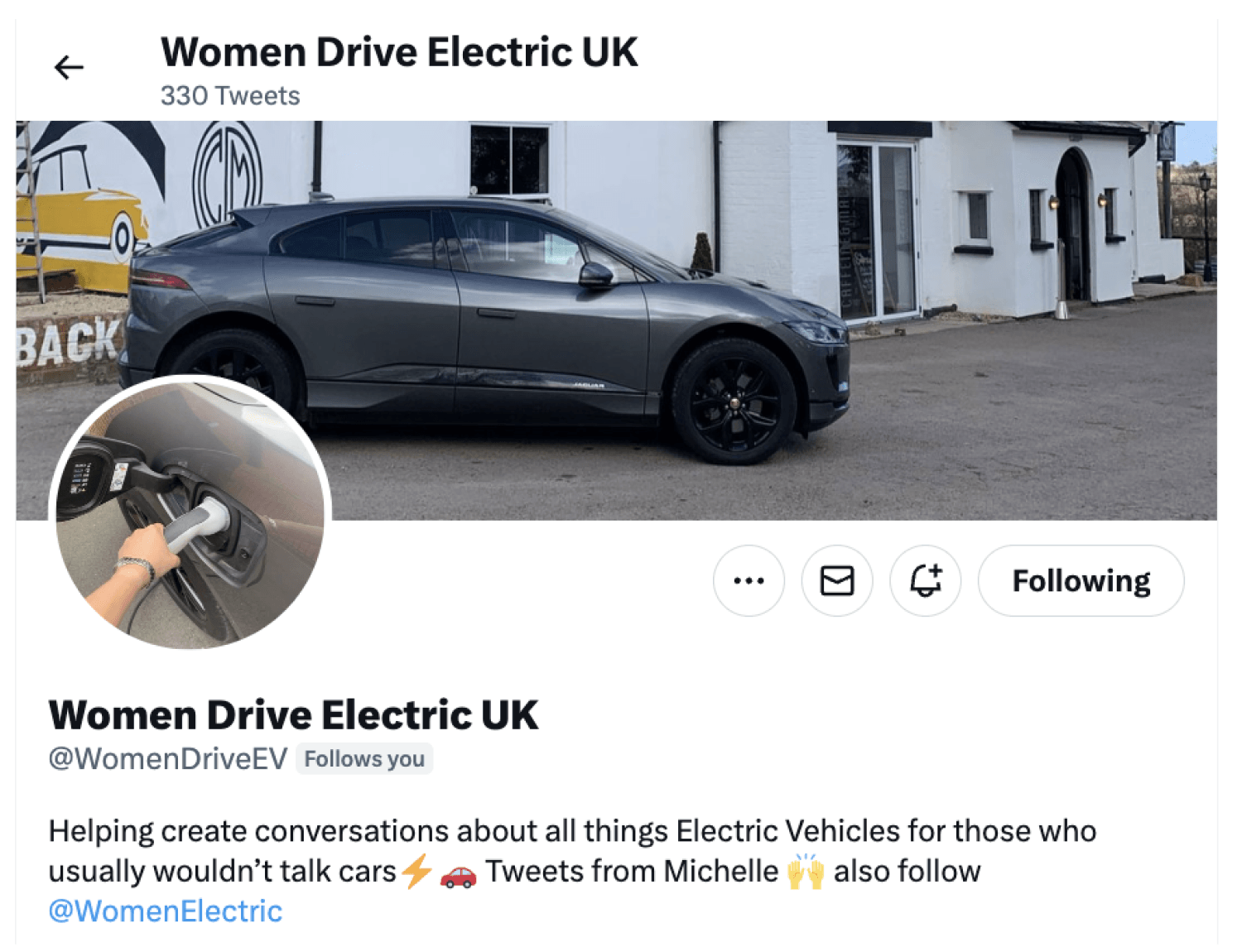
Task: Click the red car emoji in bio
Action: pos(458,875)
